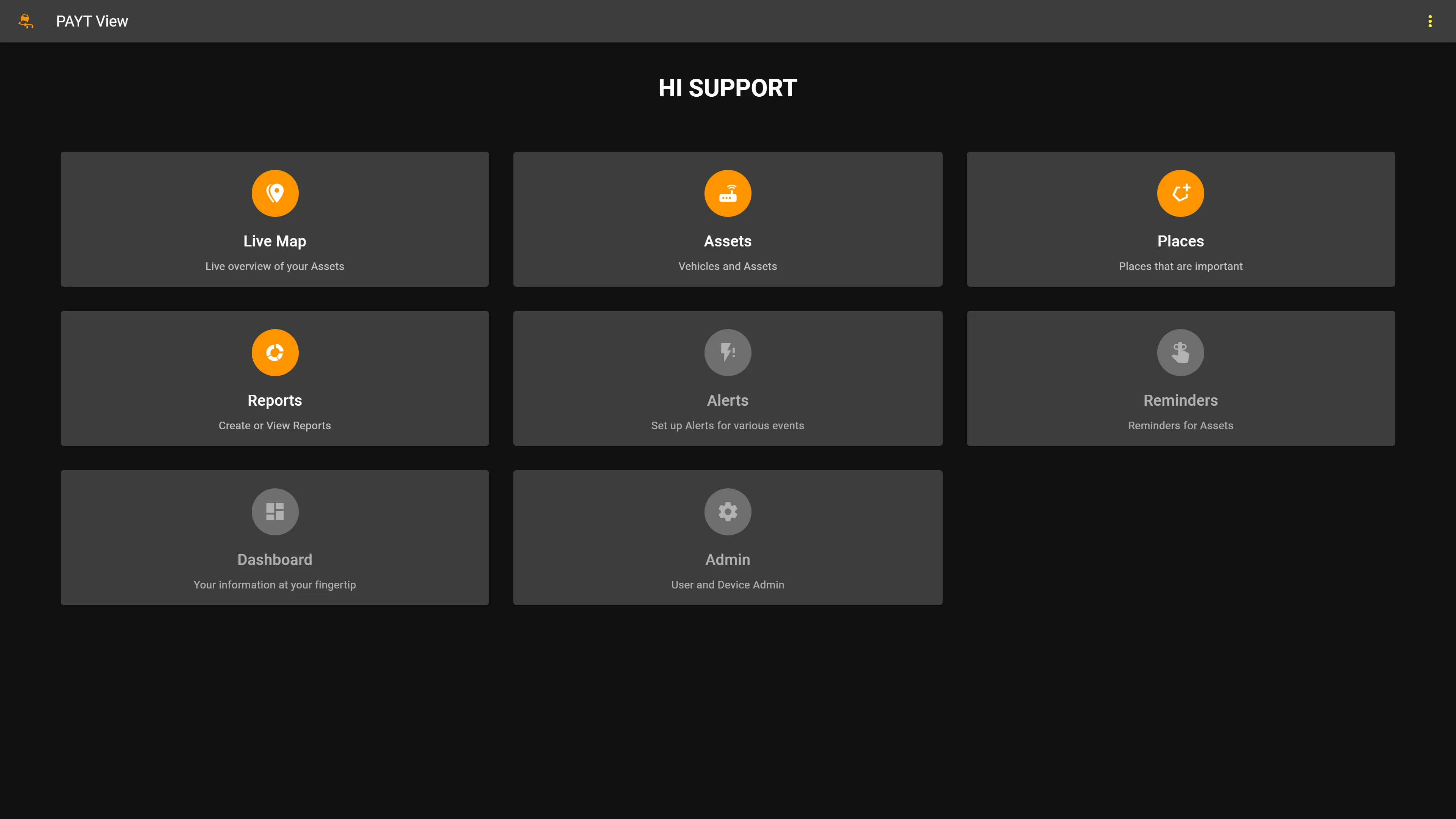Click 'Your information at your fingertip' text
Screen dimensions: 1456x819
coord(275,585)
